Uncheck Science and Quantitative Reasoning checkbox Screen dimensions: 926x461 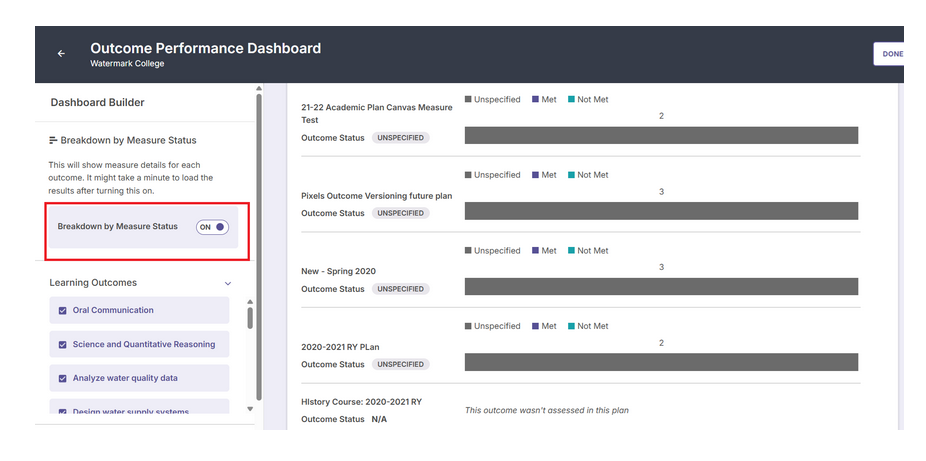click(x=63, y=345)
